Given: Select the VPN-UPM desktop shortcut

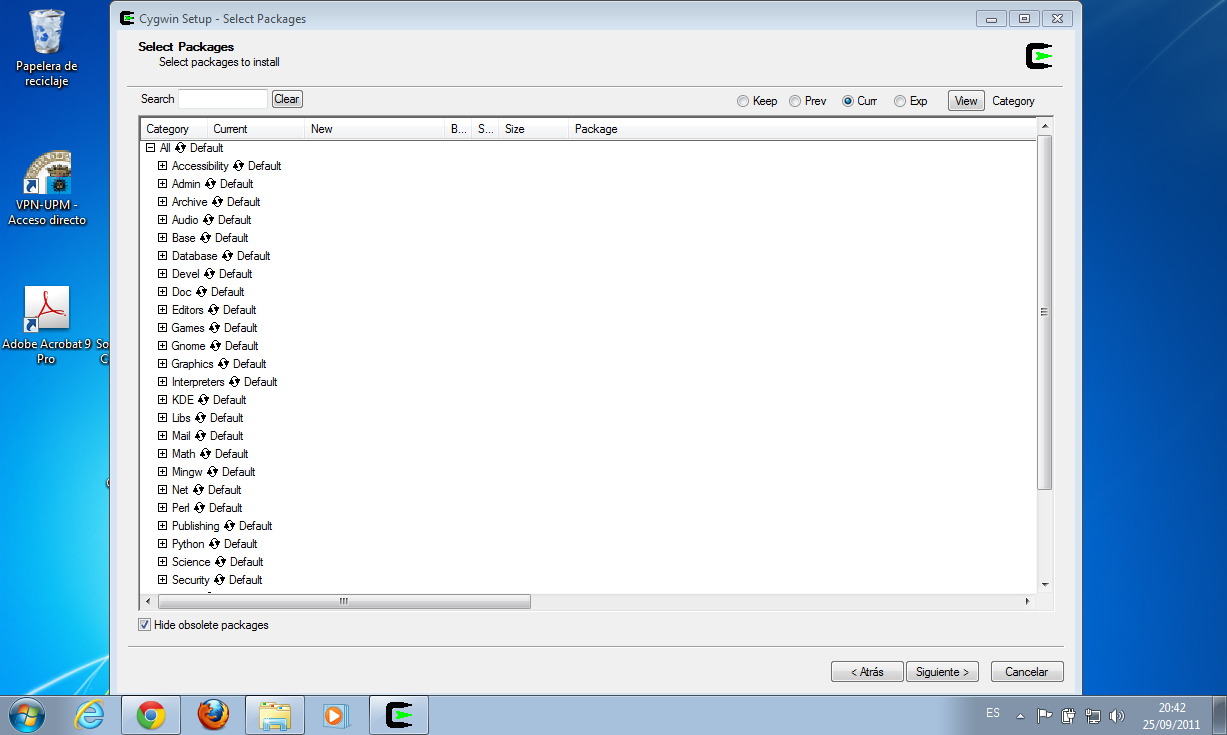Looking at the screenshot, I should click(47, 188).
